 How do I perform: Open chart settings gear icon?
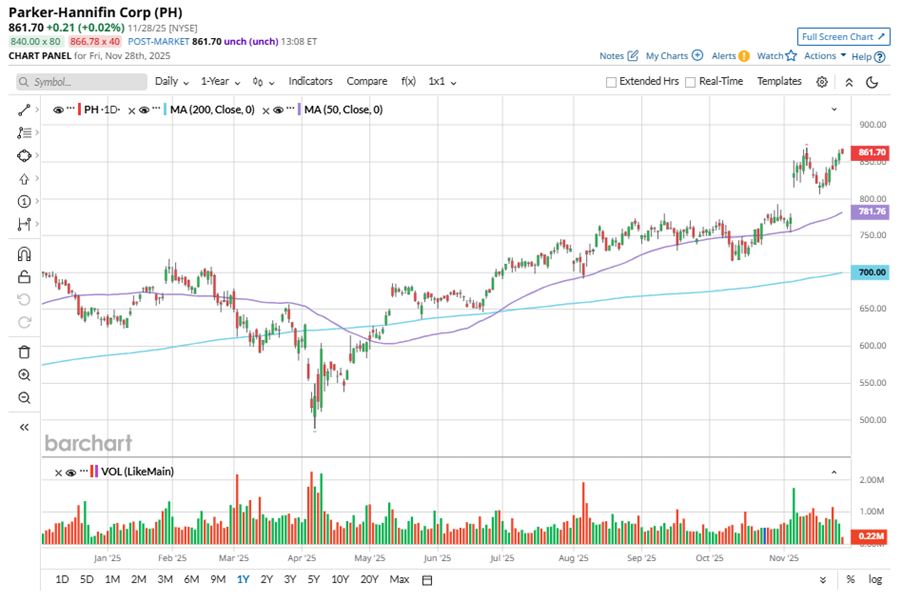click(x=822, y=82)
